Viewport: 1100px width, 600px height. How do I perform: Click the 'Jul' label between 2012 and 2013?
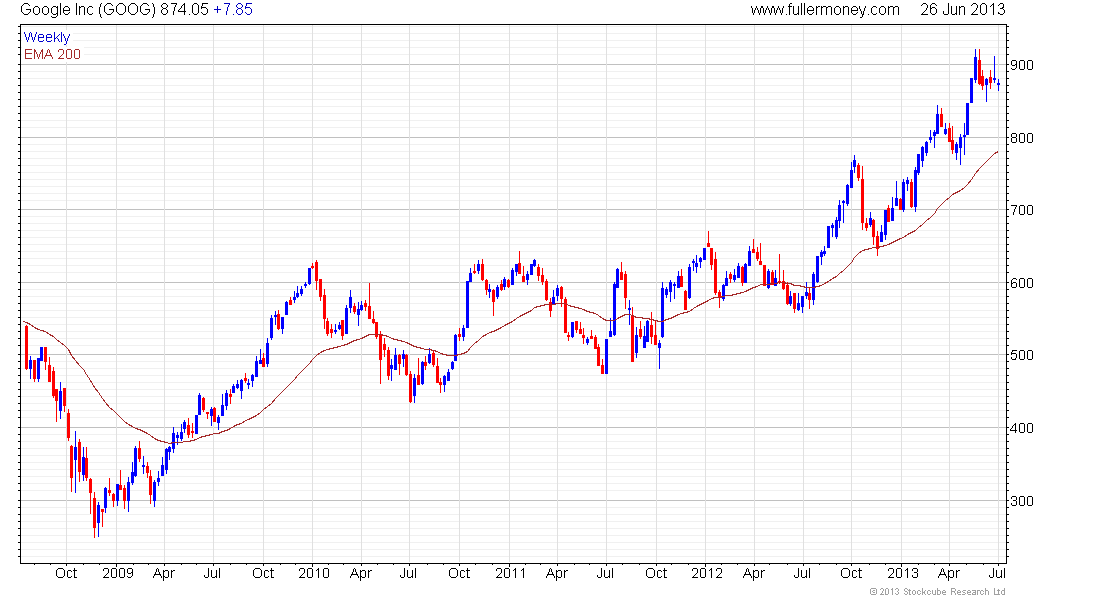pyautogui.click(x=802, y=573)
